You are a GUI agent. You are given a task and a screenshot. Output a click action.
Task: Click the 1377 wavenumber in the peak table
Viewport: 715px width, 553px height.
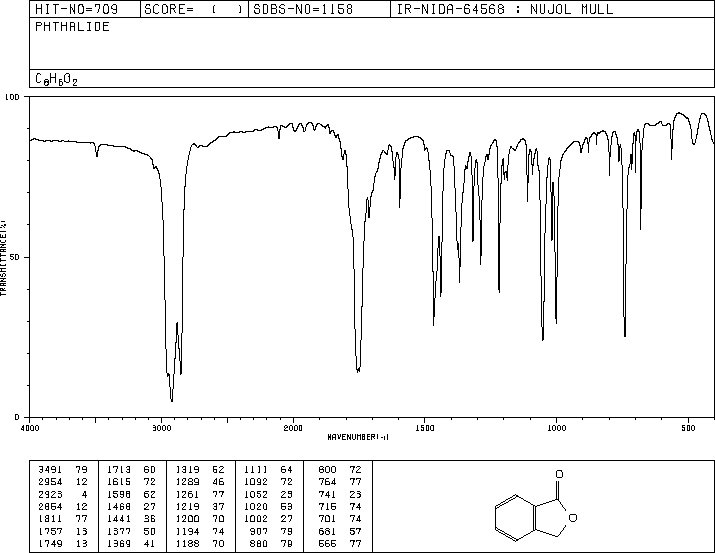click(119, 531)
